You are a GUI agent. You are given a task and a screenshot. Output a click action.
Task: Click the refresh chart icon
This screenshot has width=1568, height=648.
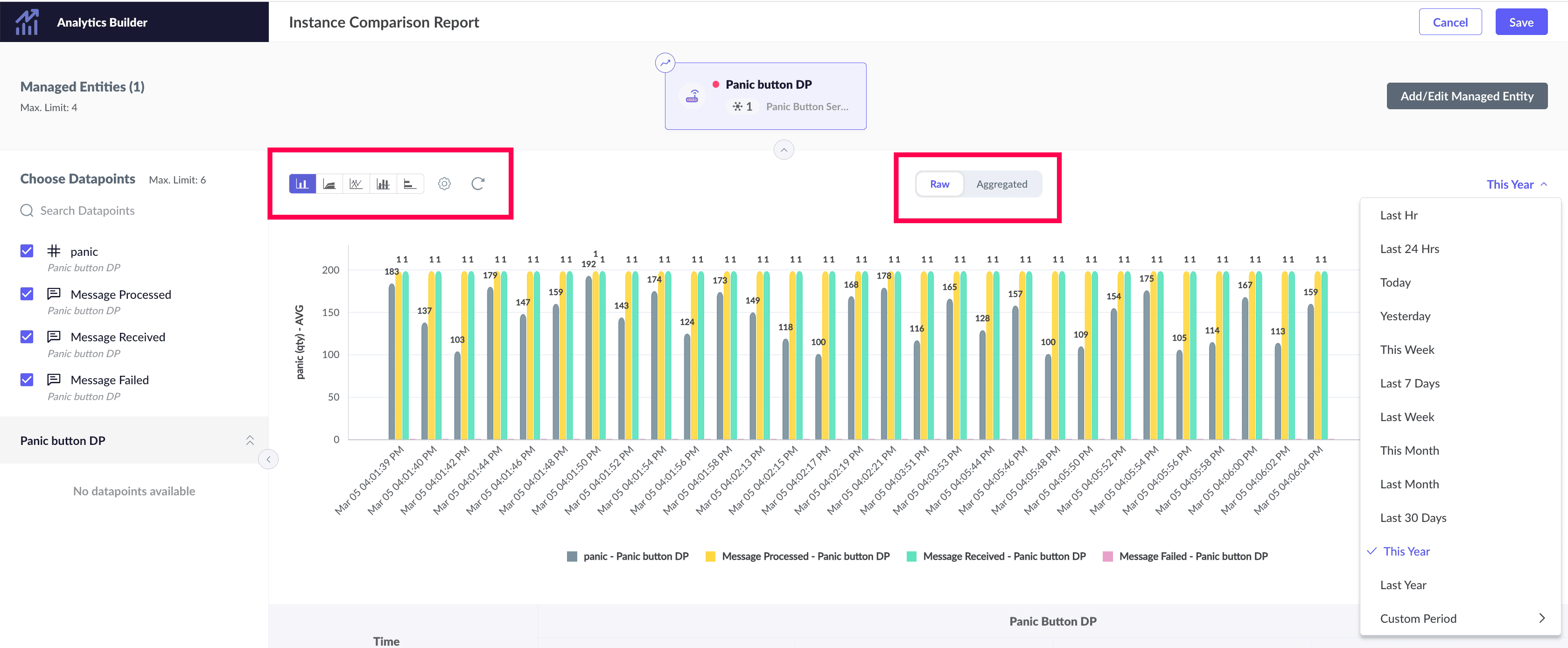(478, 184)
